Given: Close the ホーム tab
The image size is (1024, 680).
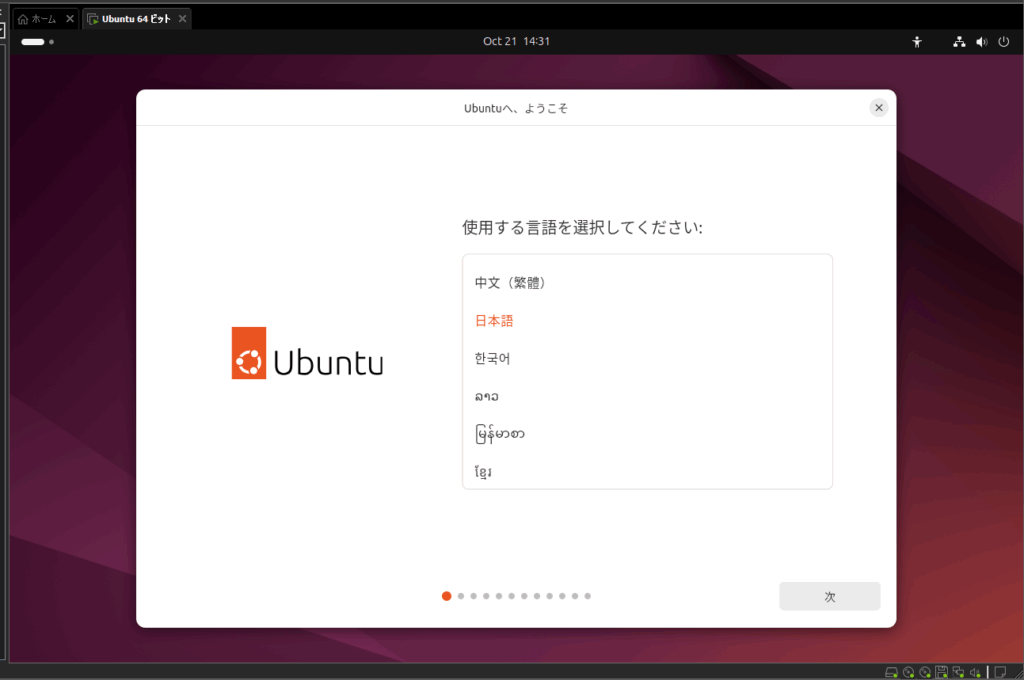Looking at the screenshot, I should 70,19.
